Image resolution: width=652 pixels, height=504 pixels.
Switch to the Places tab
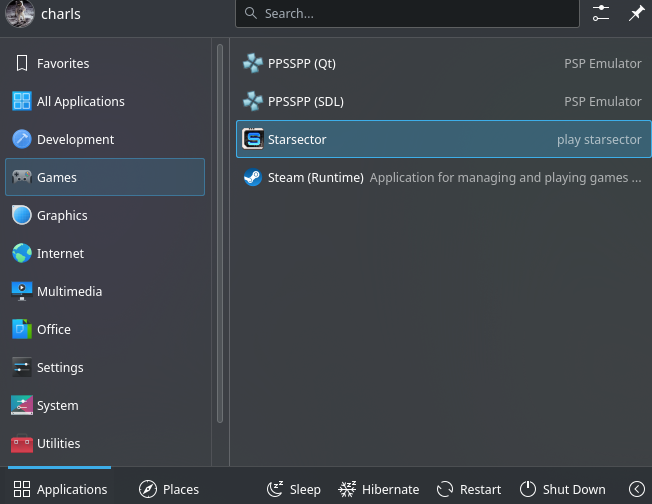tap(169, 489)
